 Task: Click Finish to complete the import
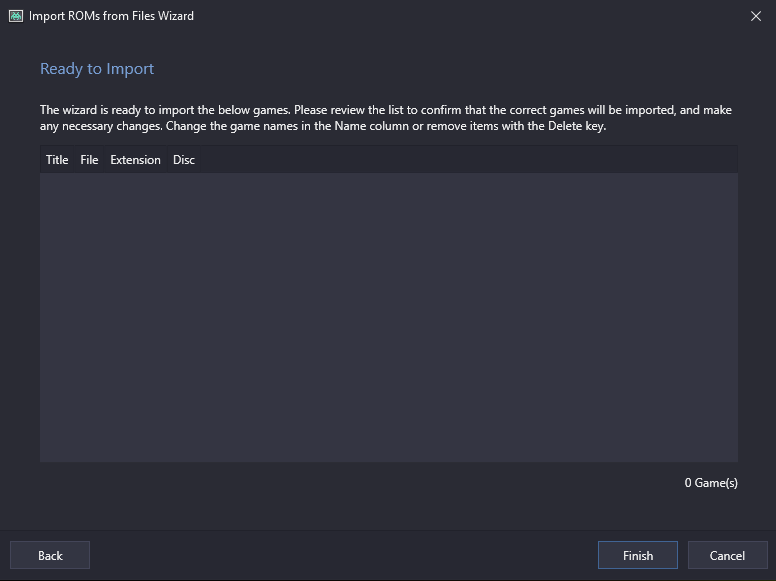pos(637,555)
